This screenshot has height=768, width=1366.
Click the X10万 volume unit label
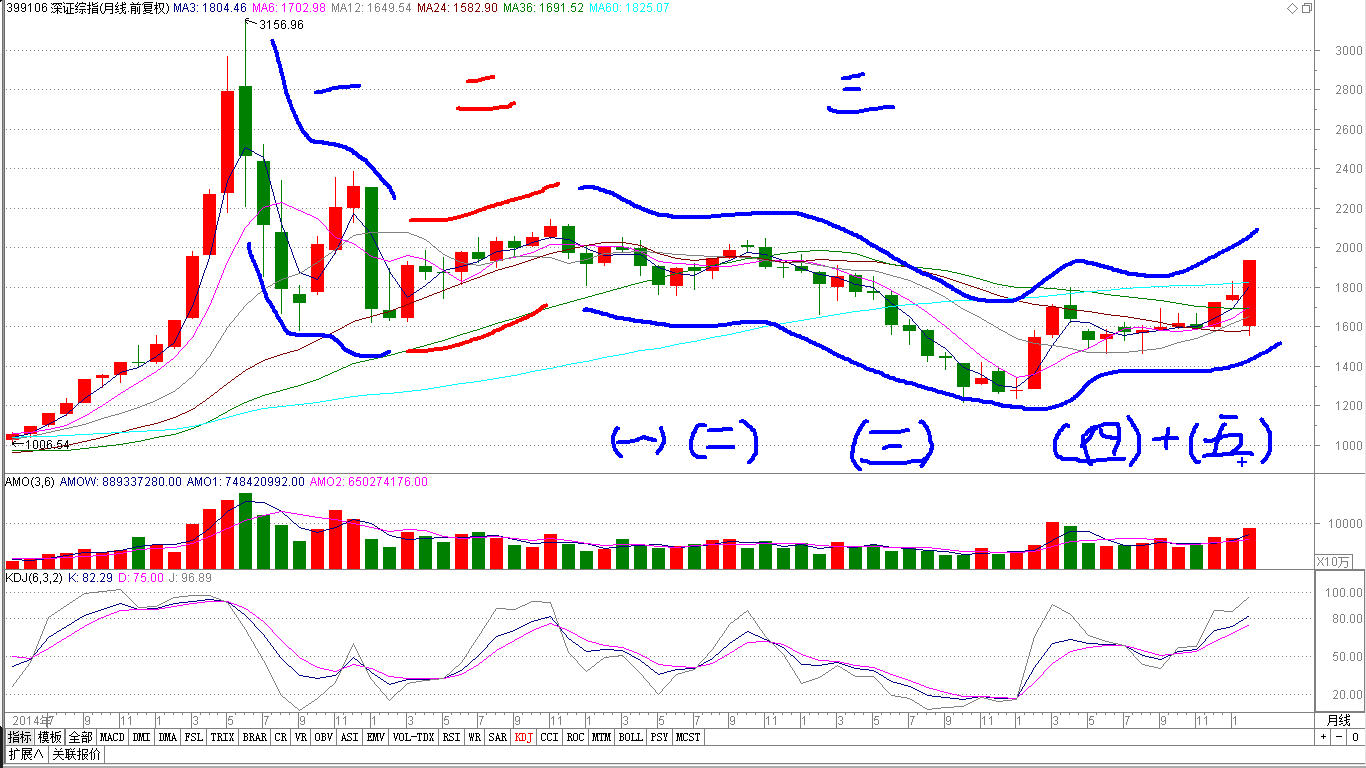[1333, 562]
